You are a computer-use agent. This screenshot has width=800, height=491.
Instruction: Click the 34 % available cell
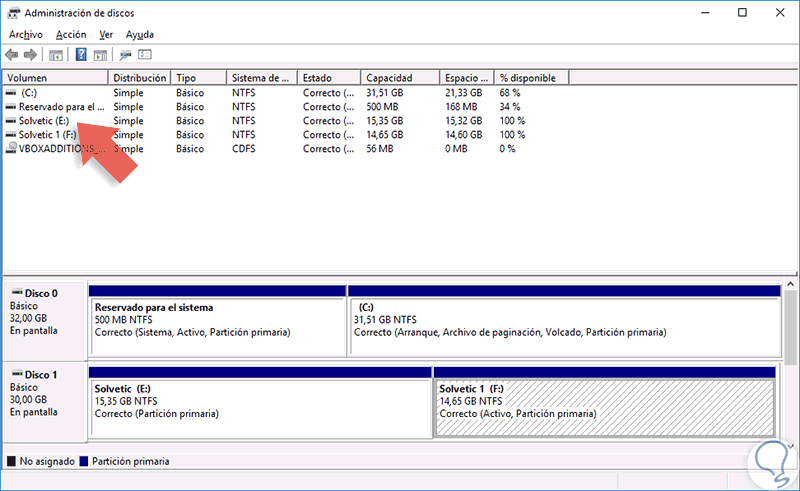point(510,107)
